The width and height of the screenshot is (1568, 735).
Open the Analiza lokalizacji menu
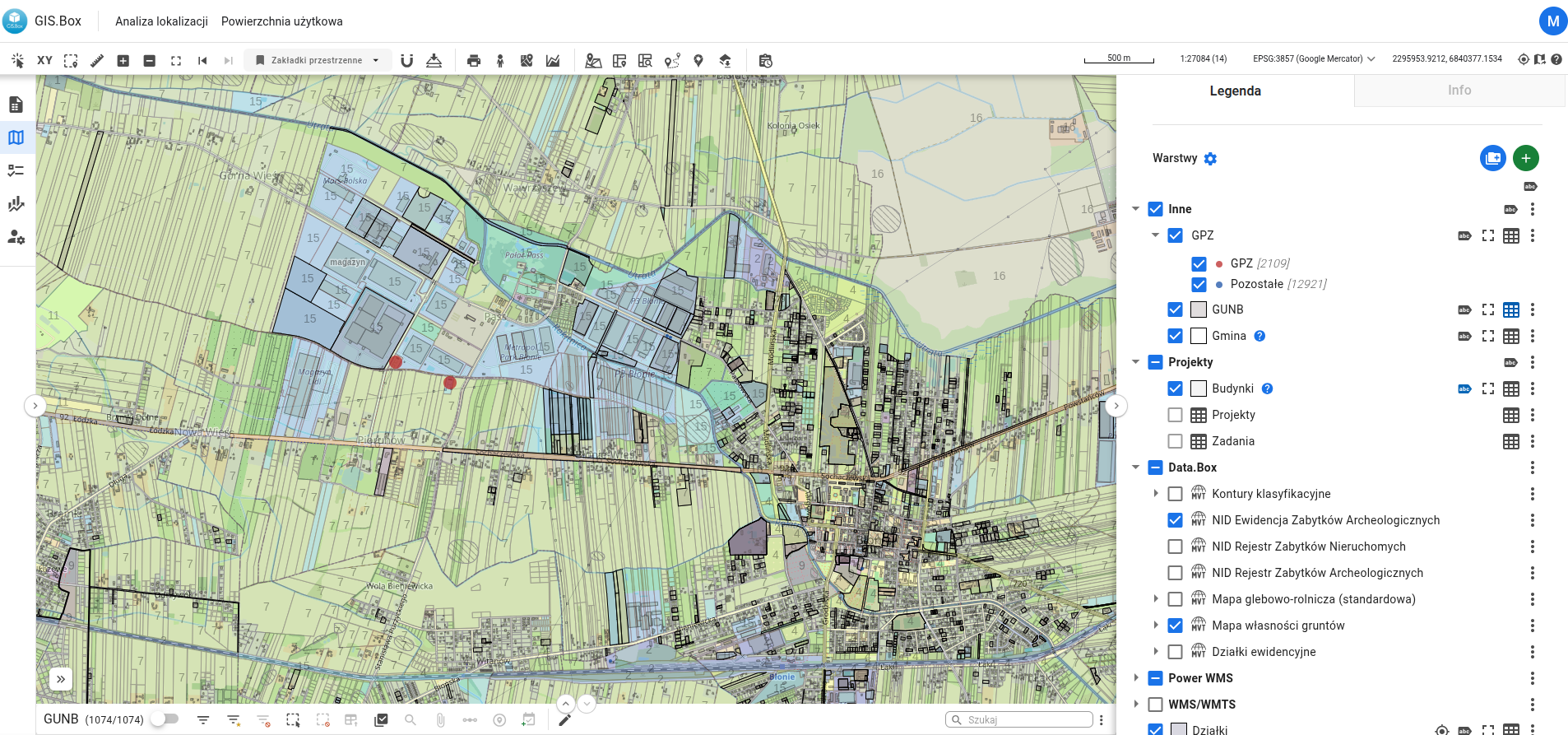click(x=161, y=21)
